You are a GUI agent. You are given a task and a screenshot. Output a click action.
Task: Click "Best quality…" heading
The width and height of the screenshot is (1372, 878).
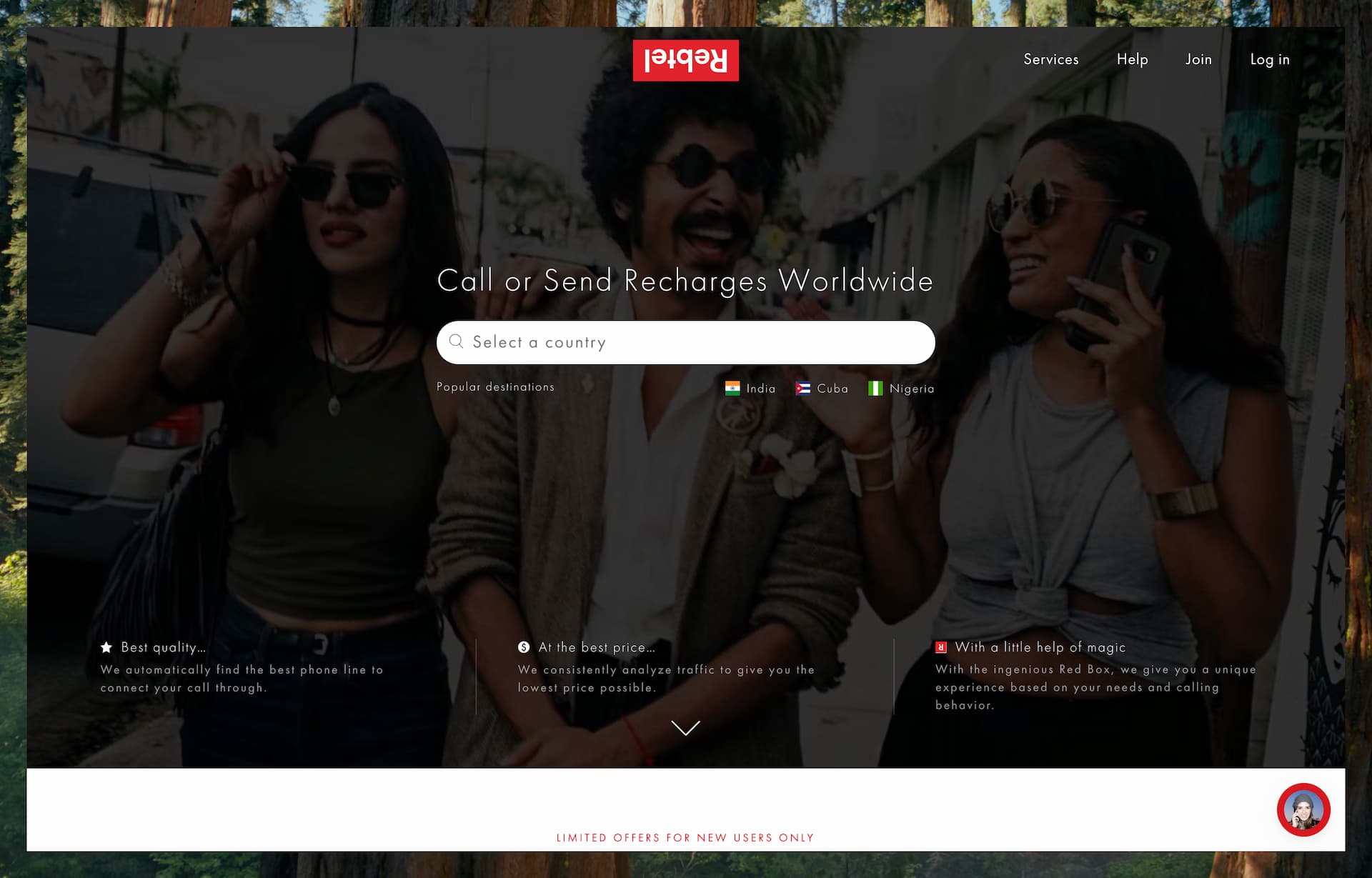[x=163, y=647]
